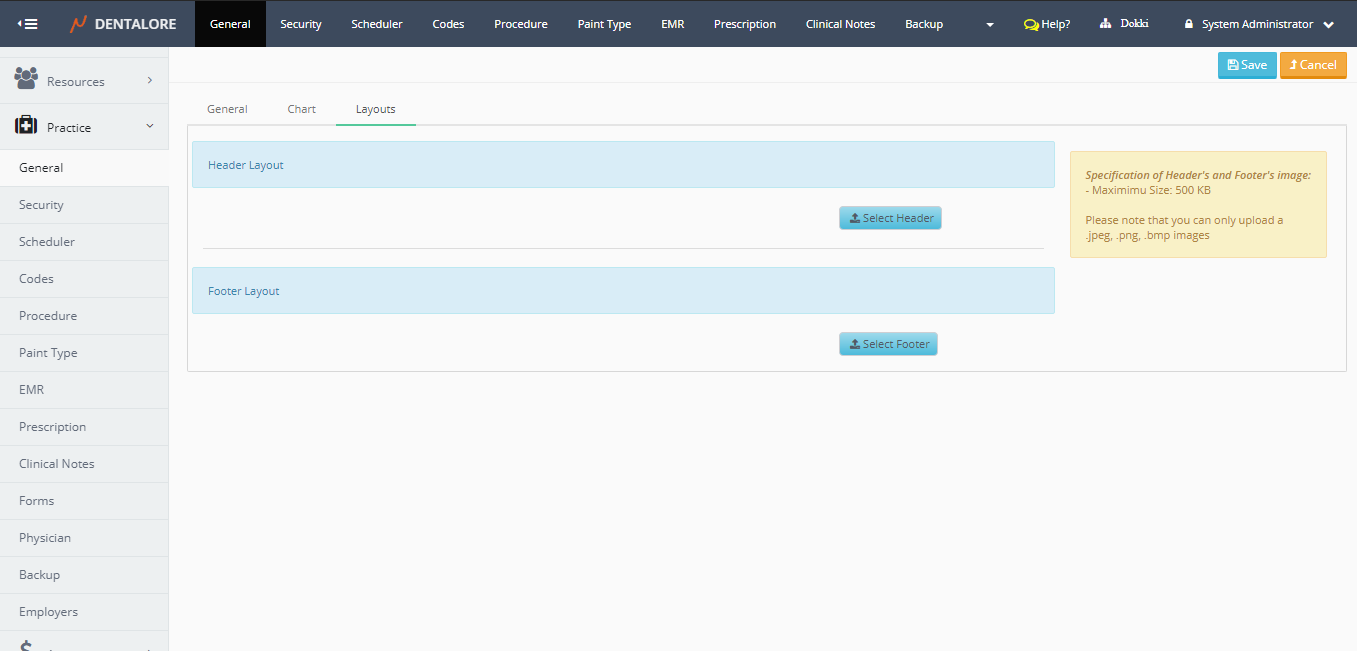Open the System Administrator dropdown arrow
1357x651 pixels.
pos(1328,25)
